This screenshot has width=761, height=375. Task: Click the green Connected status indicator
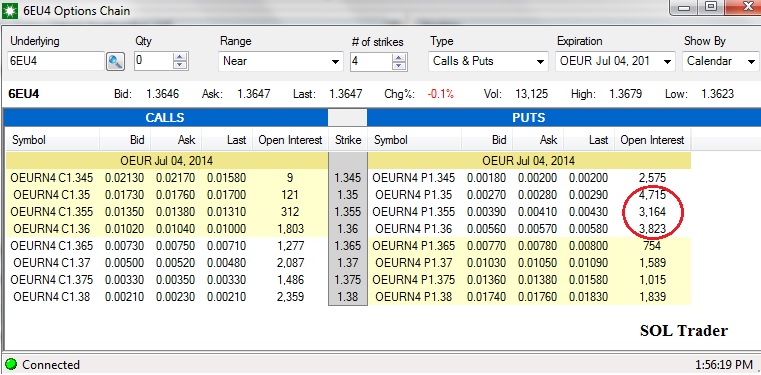pyautogui.click(x=11, y=364)
